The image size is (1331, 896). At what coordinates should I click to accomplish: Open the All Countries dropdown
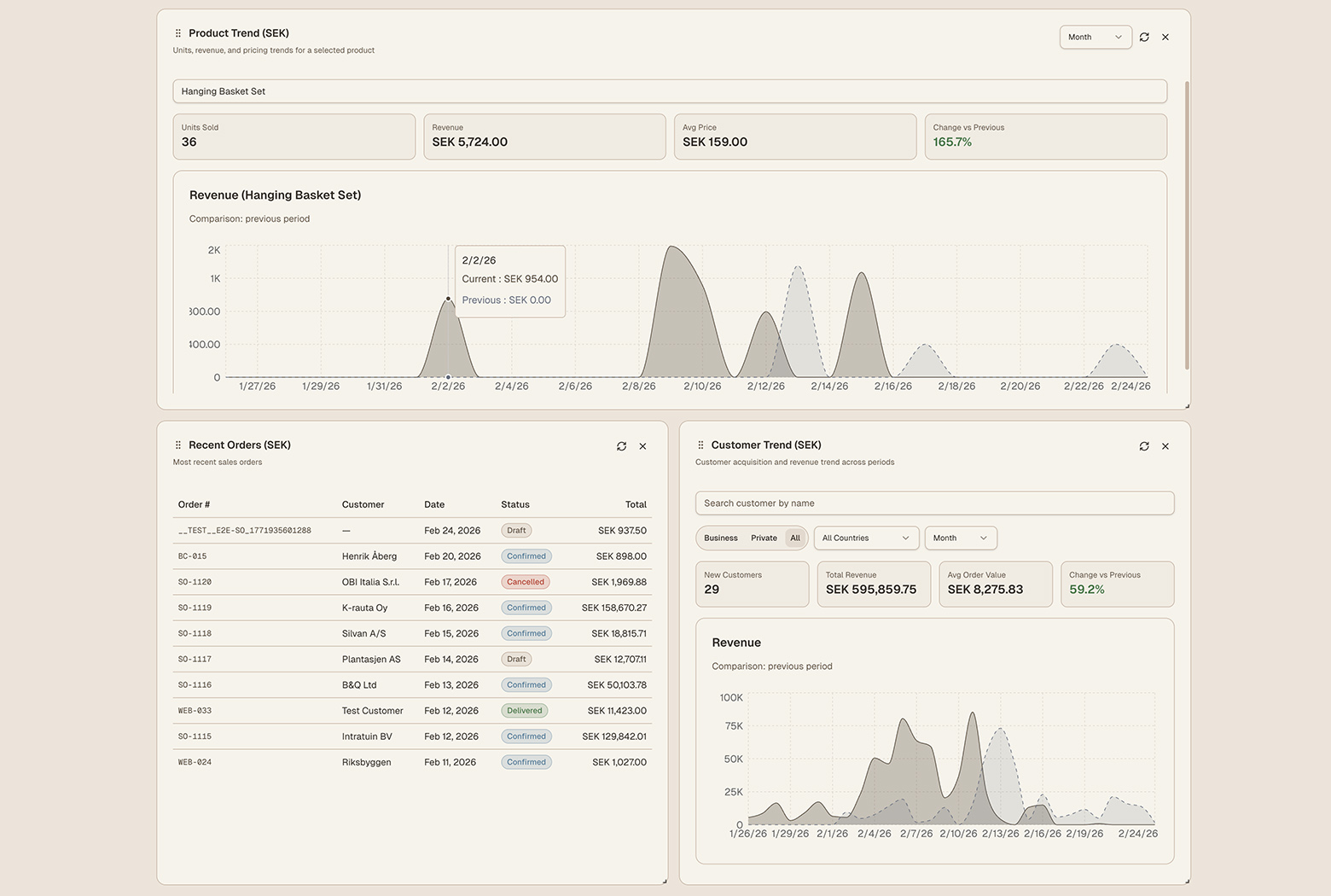(865, 538)
